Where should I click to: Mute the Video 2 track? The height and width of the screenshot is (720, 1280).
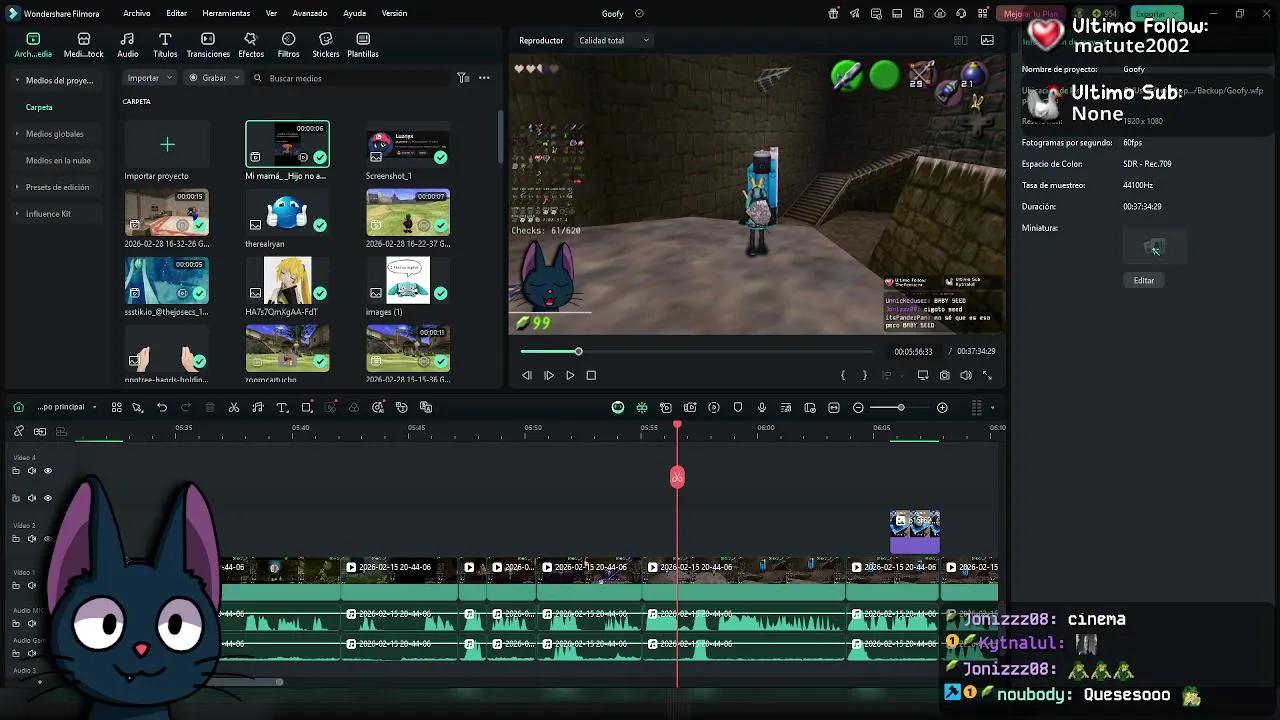pyautogui.click(x=31, y=538)
